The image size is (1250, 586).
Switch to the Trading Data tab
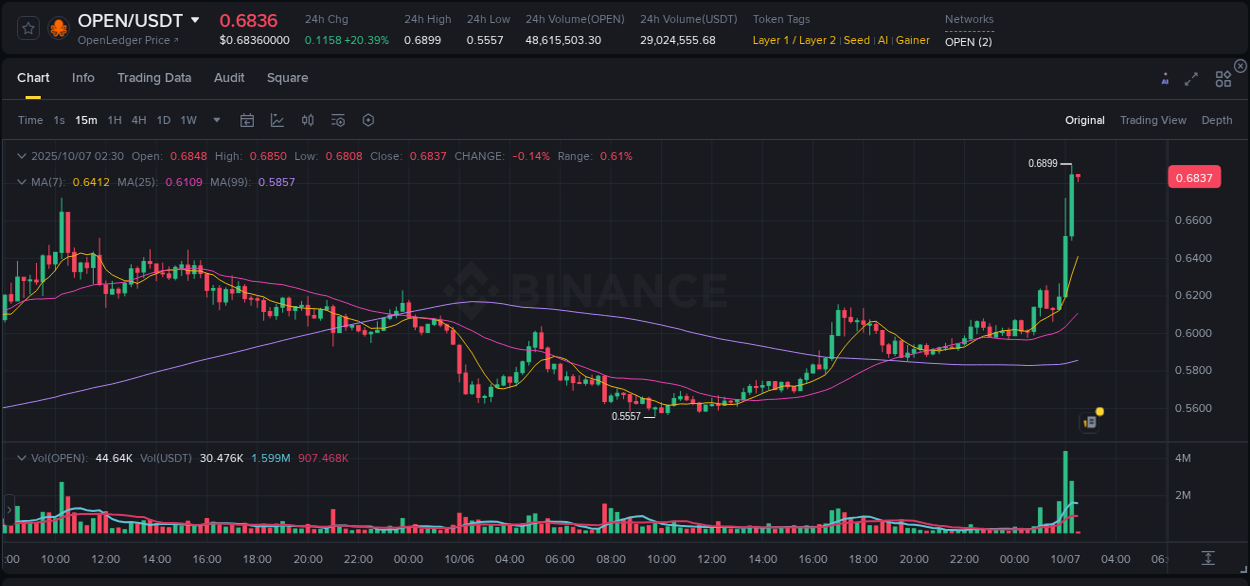154,77
